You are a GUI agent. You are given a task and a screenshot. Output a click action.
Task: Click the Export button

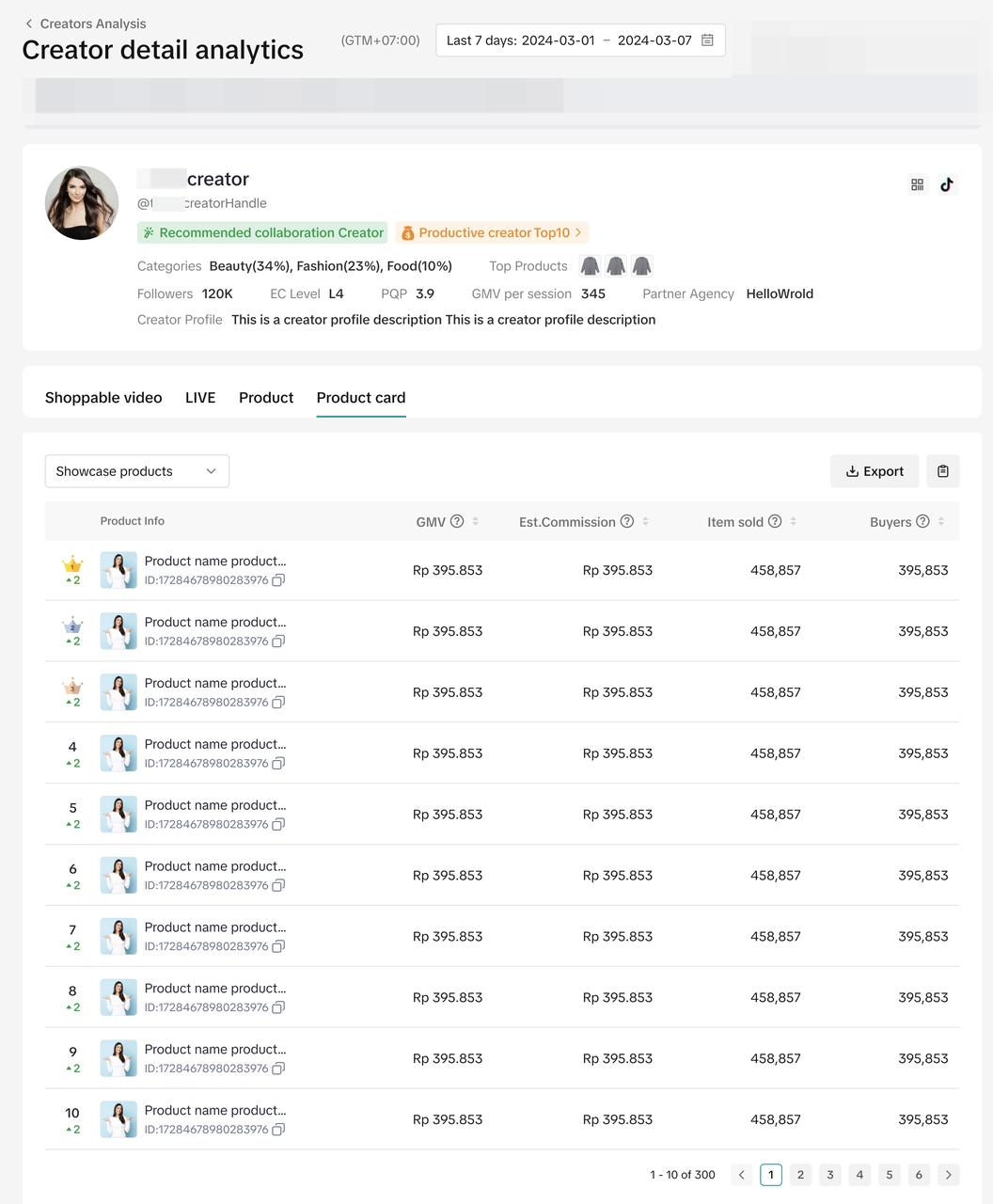[x=875, y=471]
